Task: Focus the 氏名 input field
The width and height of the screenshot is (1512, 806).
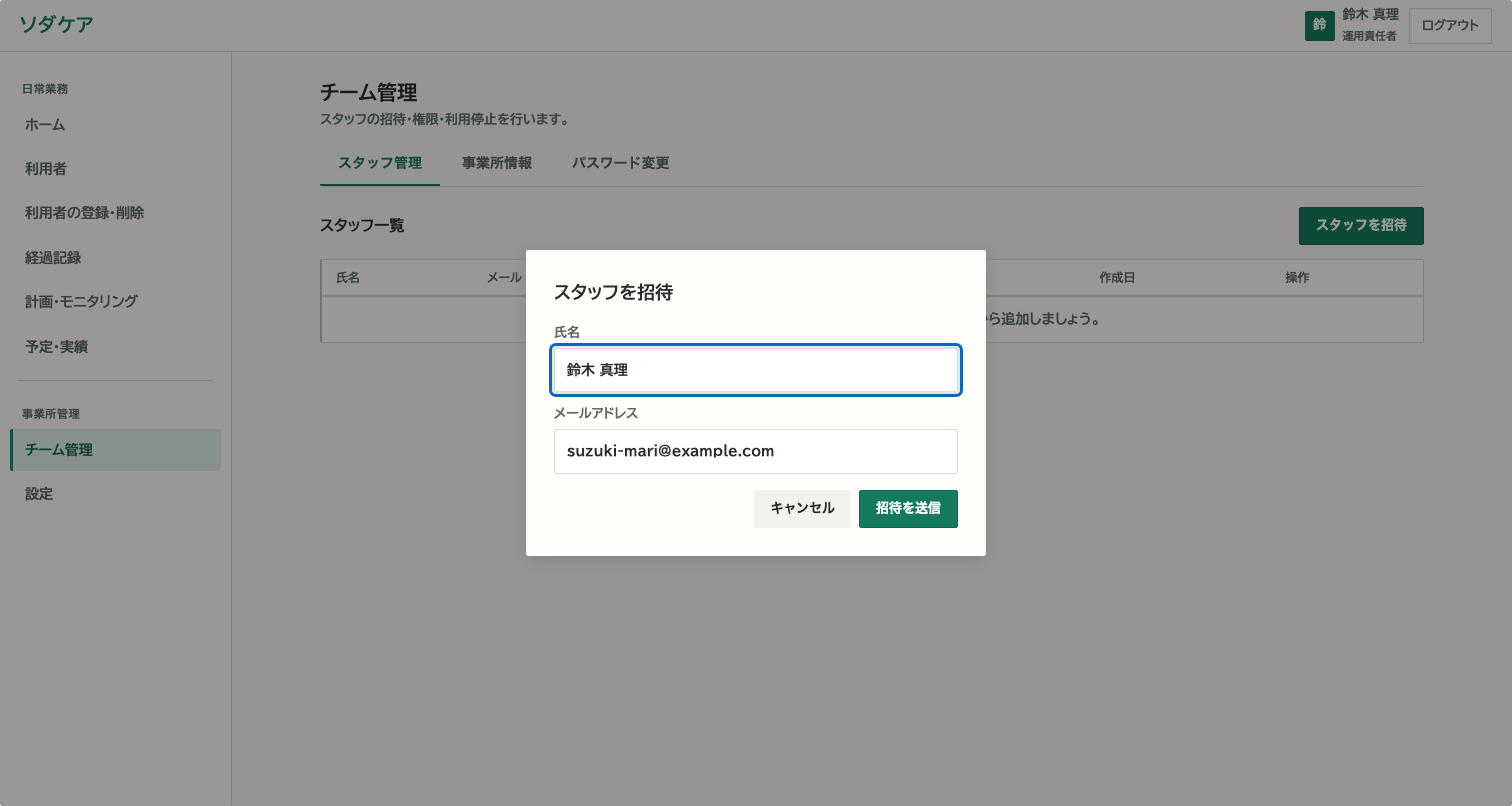Action: 756,370
